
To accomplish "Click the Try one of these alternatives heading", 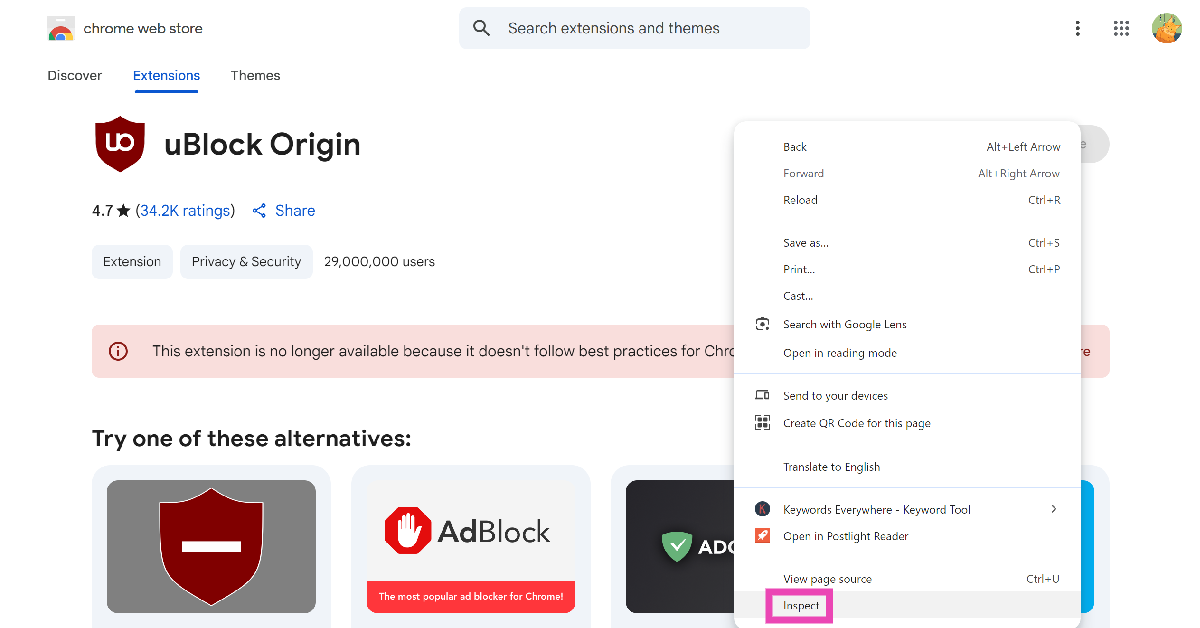I will click(251, 439).
